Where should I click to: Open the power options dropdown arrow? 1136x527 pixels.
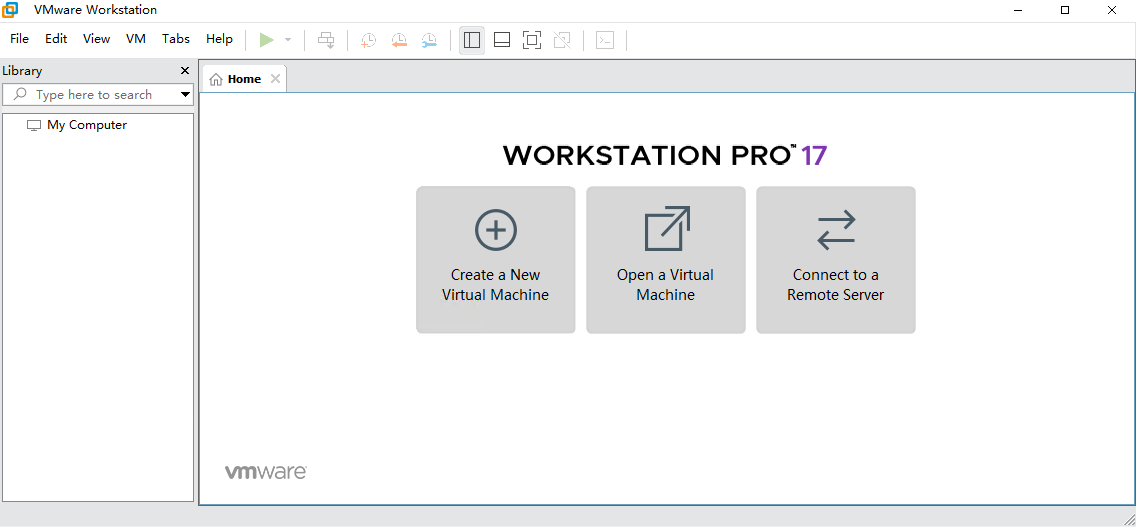[288, 40]
